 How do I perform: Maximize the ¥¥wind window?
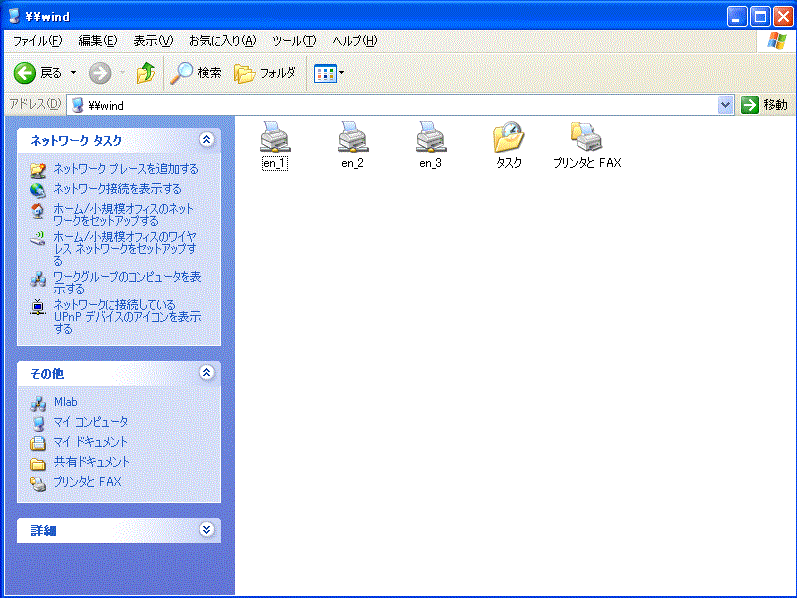point(760,17)
